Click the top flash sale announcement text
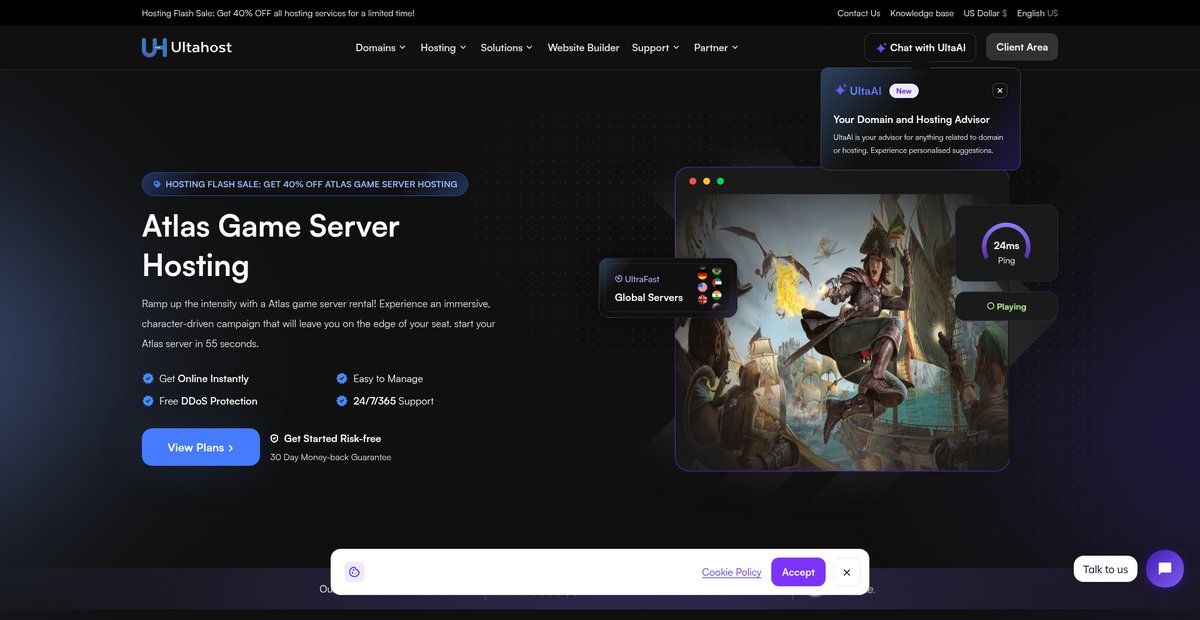Image resolution: width=1200 pixels, height=620 pixels. [x=278, y=13]
